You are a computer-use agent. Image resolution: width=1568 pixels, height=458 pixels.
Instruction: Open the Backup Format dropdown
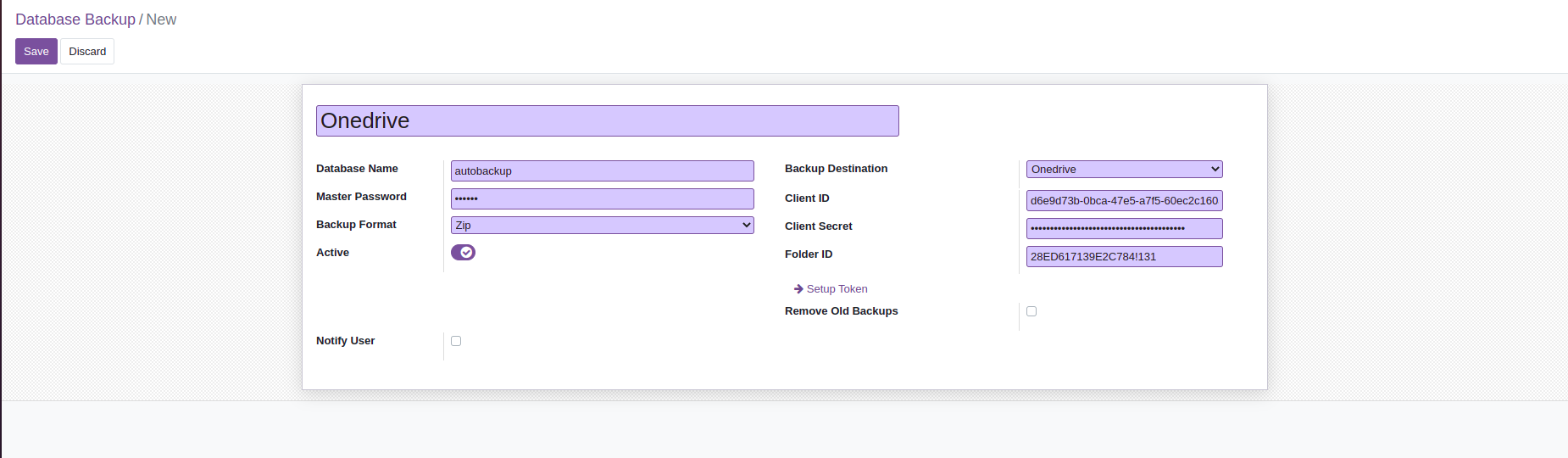602,226
